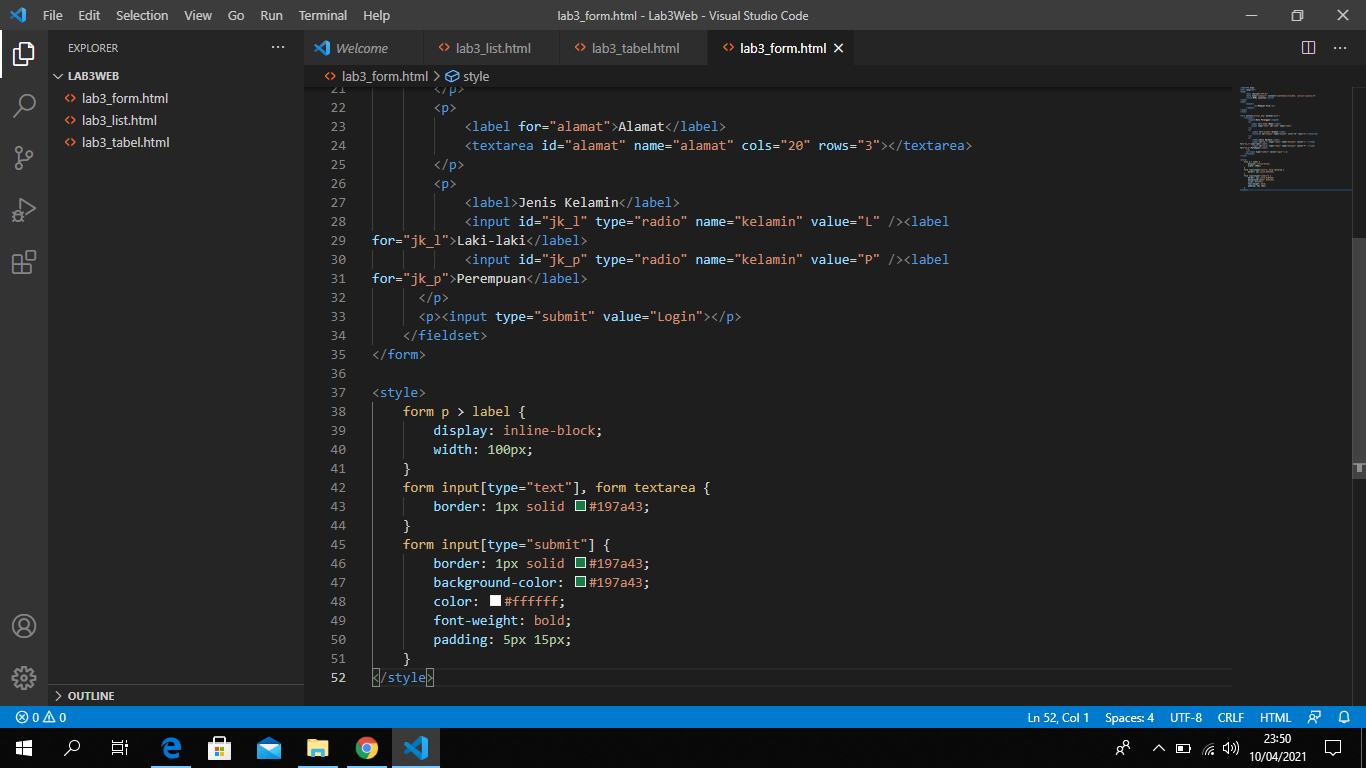Open the Terminal menu
This screenshot has height=768, width=1366.
(x=323, y=15)
